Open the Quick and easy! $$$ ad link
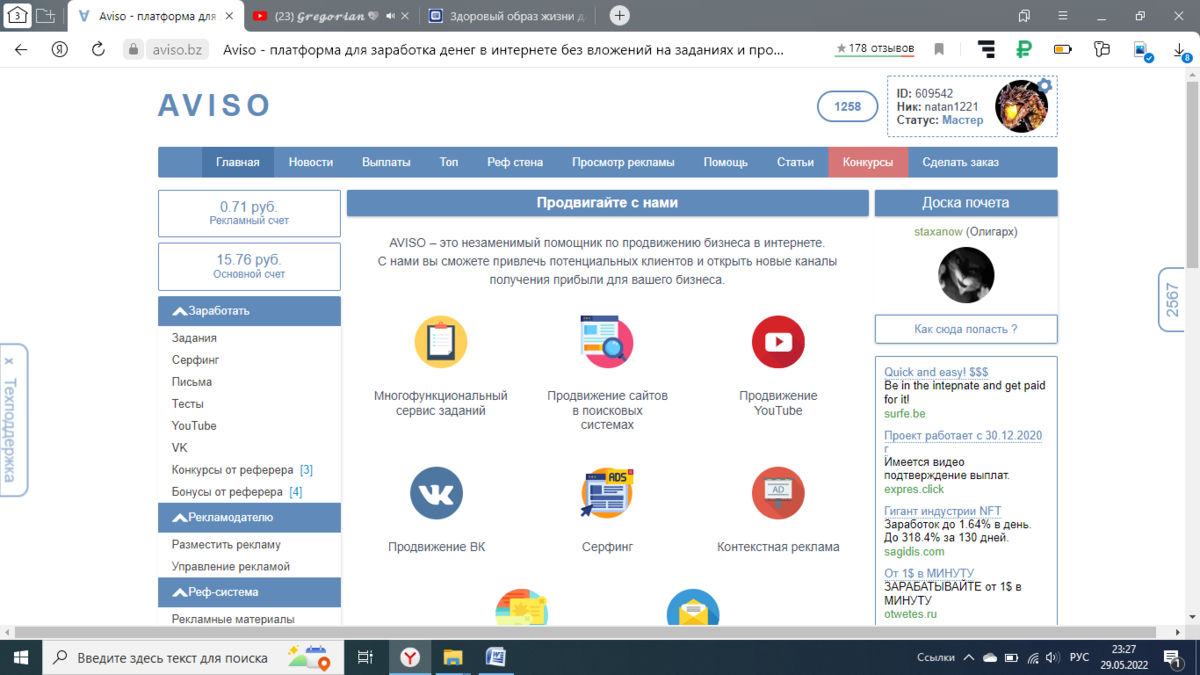Viewport: 1200px width, 675px height. point(936,372)
